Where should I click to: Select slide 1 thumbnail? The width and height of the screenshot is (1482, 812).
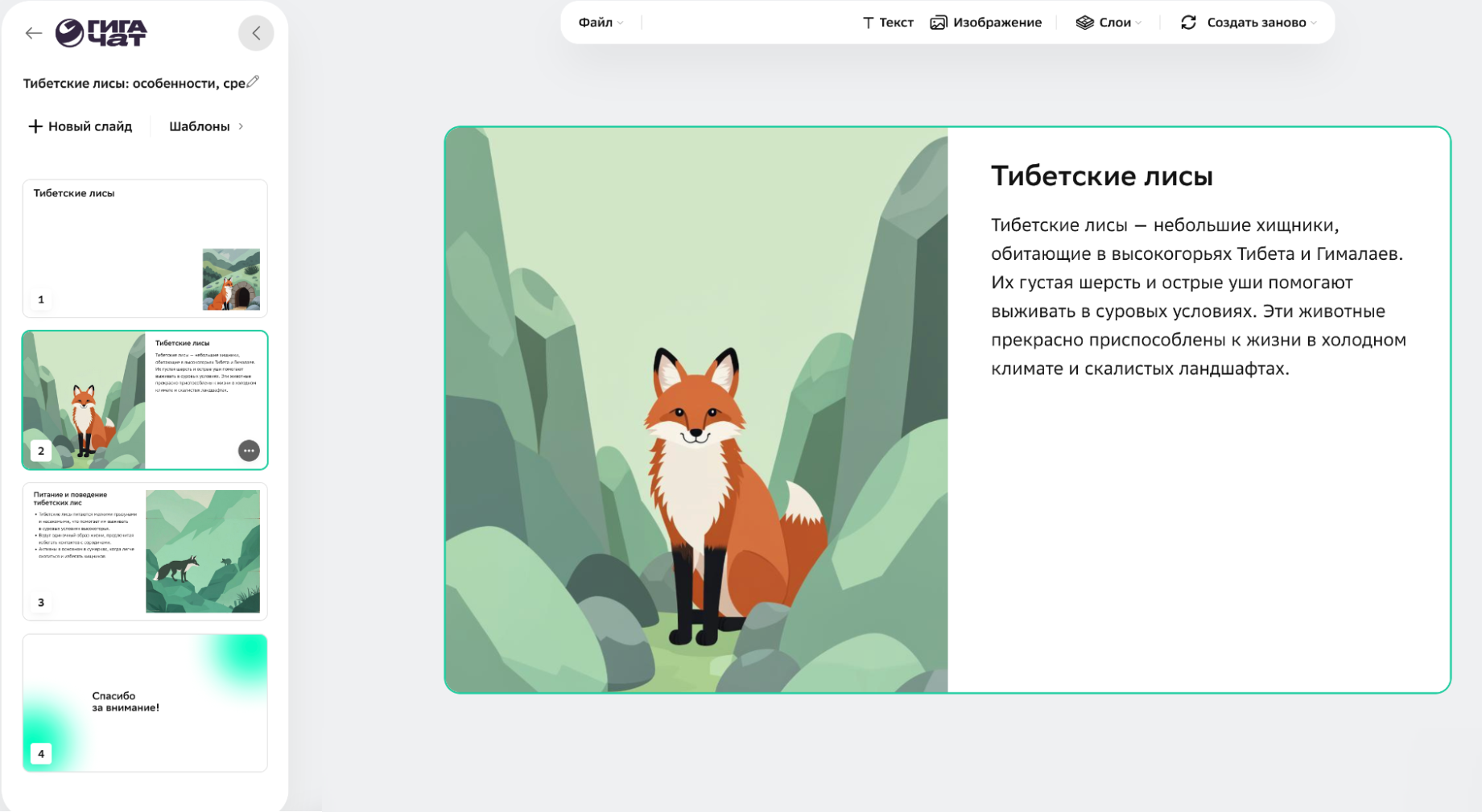pyautogui.click(x=145, y=248)
